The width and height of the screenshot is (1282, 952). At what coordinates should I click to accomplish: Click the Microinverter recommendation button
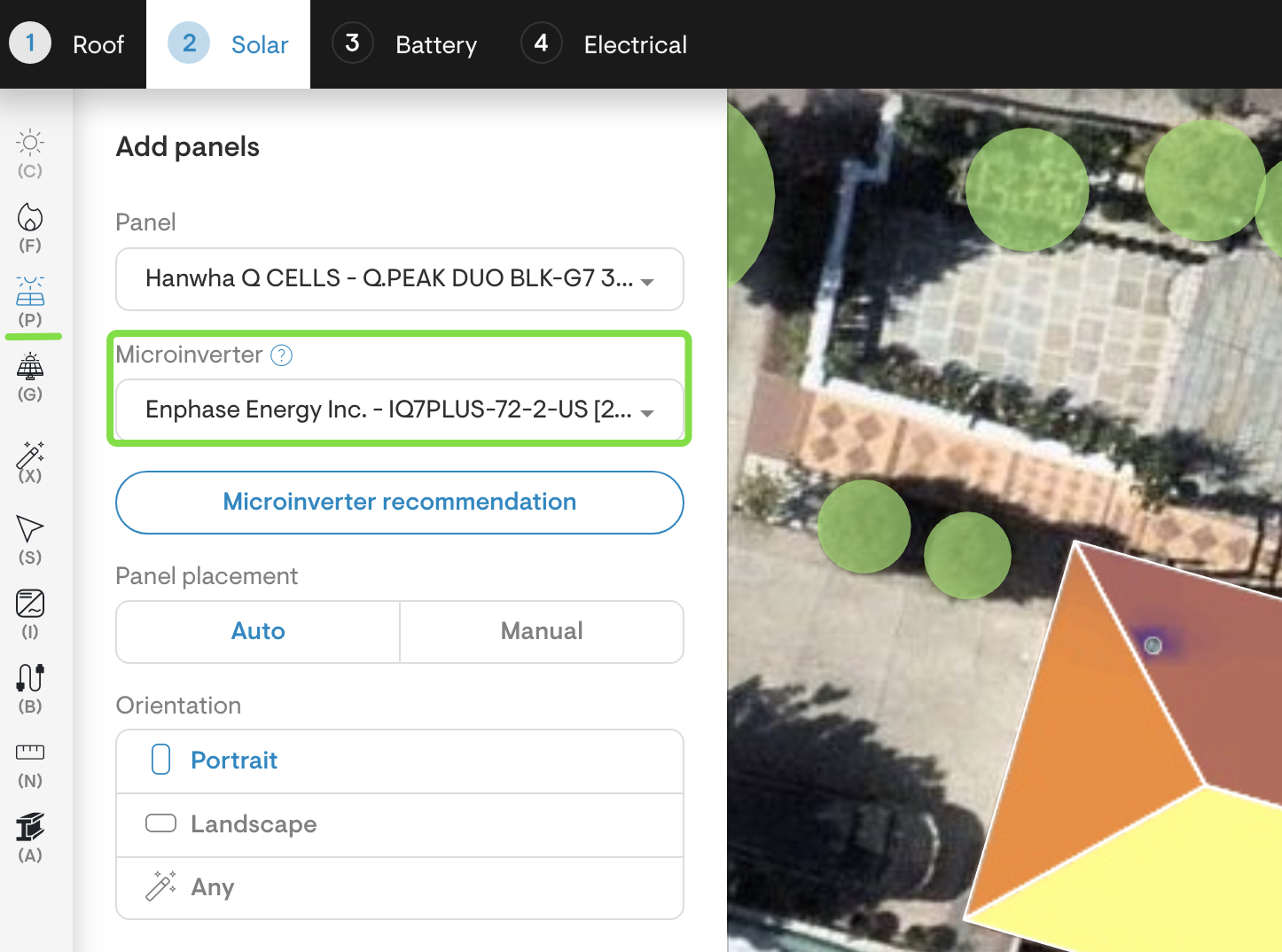(x=399, y=503)
